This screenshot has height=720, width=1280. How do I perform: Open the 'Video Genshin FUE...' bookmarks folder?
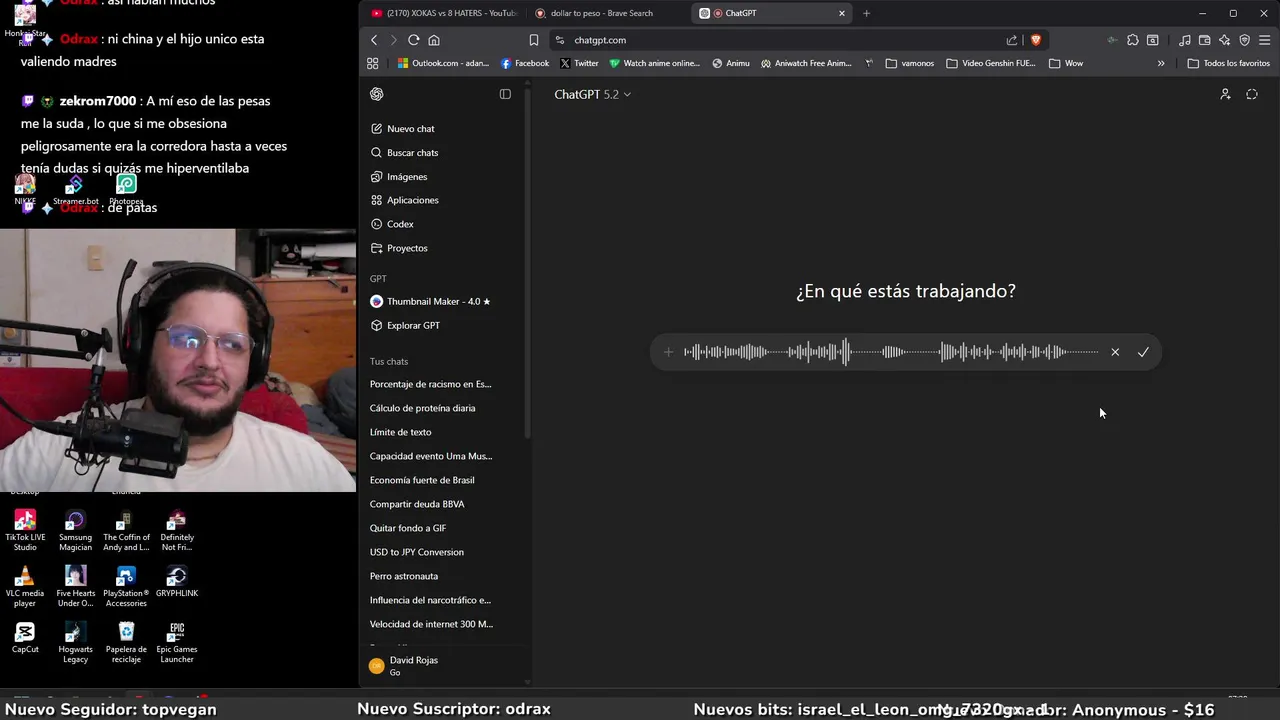(990, 63)
